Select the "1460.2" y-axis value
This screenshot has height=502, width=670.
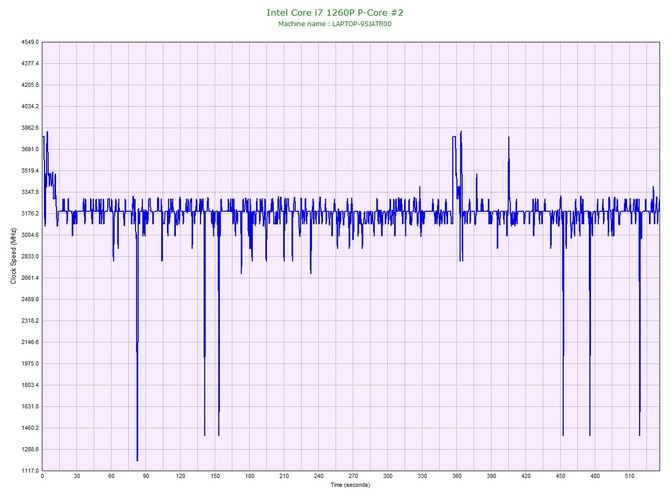click(x=30, y=428)
